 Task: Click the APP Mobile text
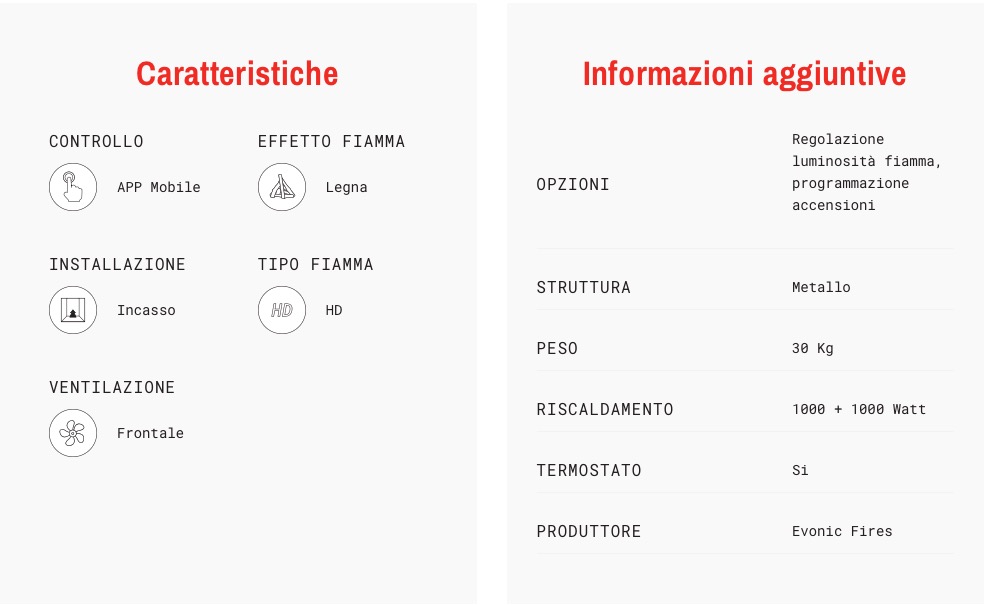click(x=159, y=188)
